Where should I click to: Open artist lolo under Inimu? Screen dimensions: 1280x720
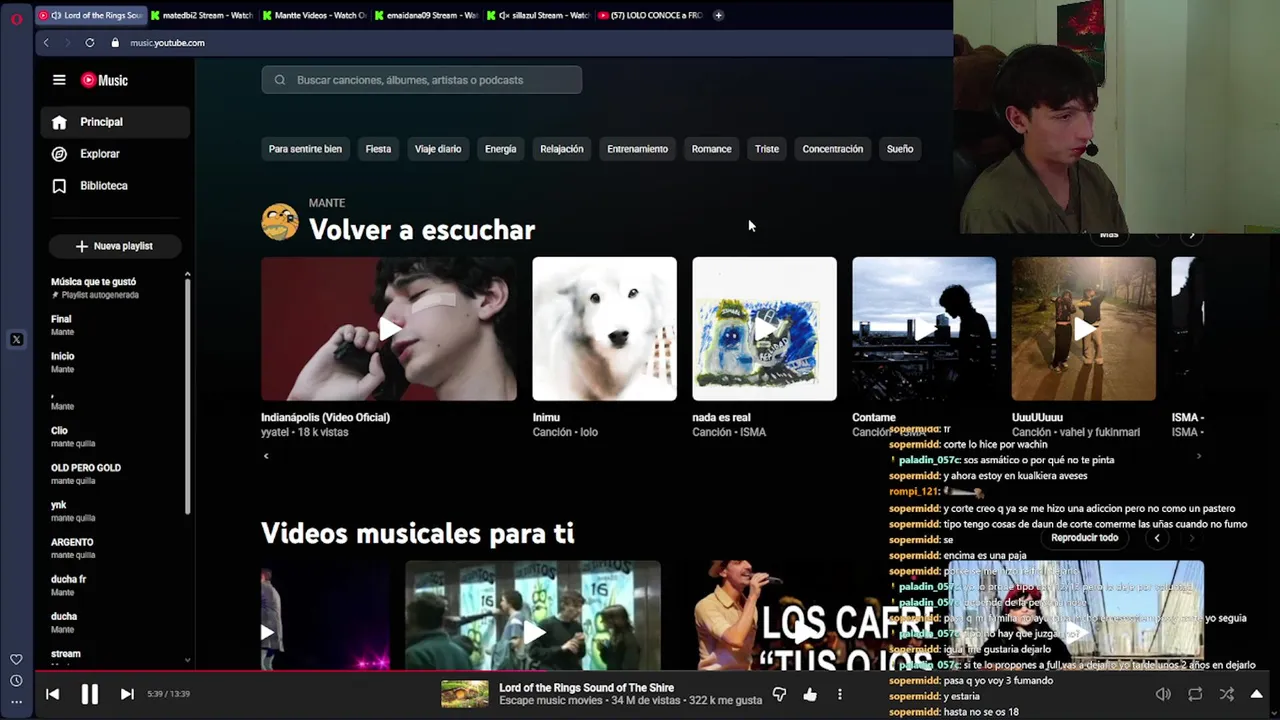589,432
